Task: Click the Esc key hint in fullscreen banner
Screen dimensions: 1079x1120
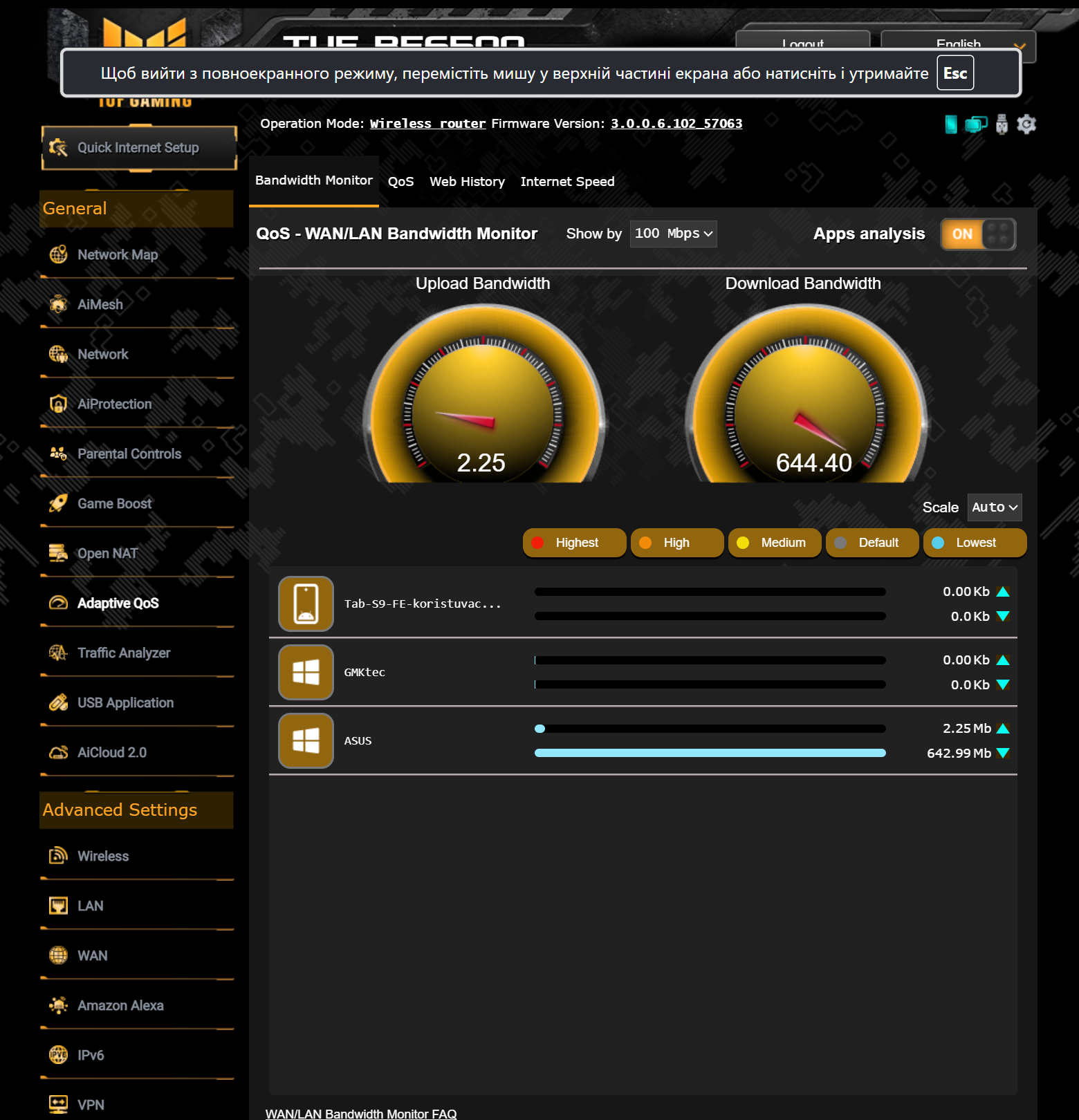Action: click(x=955, y=73)
